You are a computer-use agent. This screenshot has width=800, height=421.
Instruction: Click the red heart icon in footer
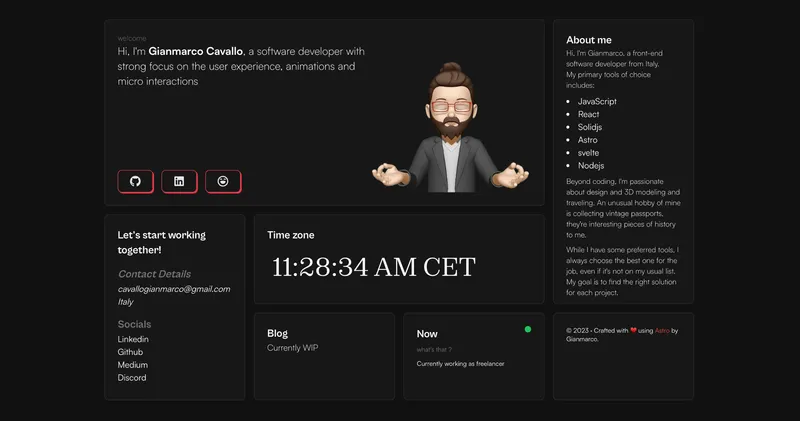[634, 331]
